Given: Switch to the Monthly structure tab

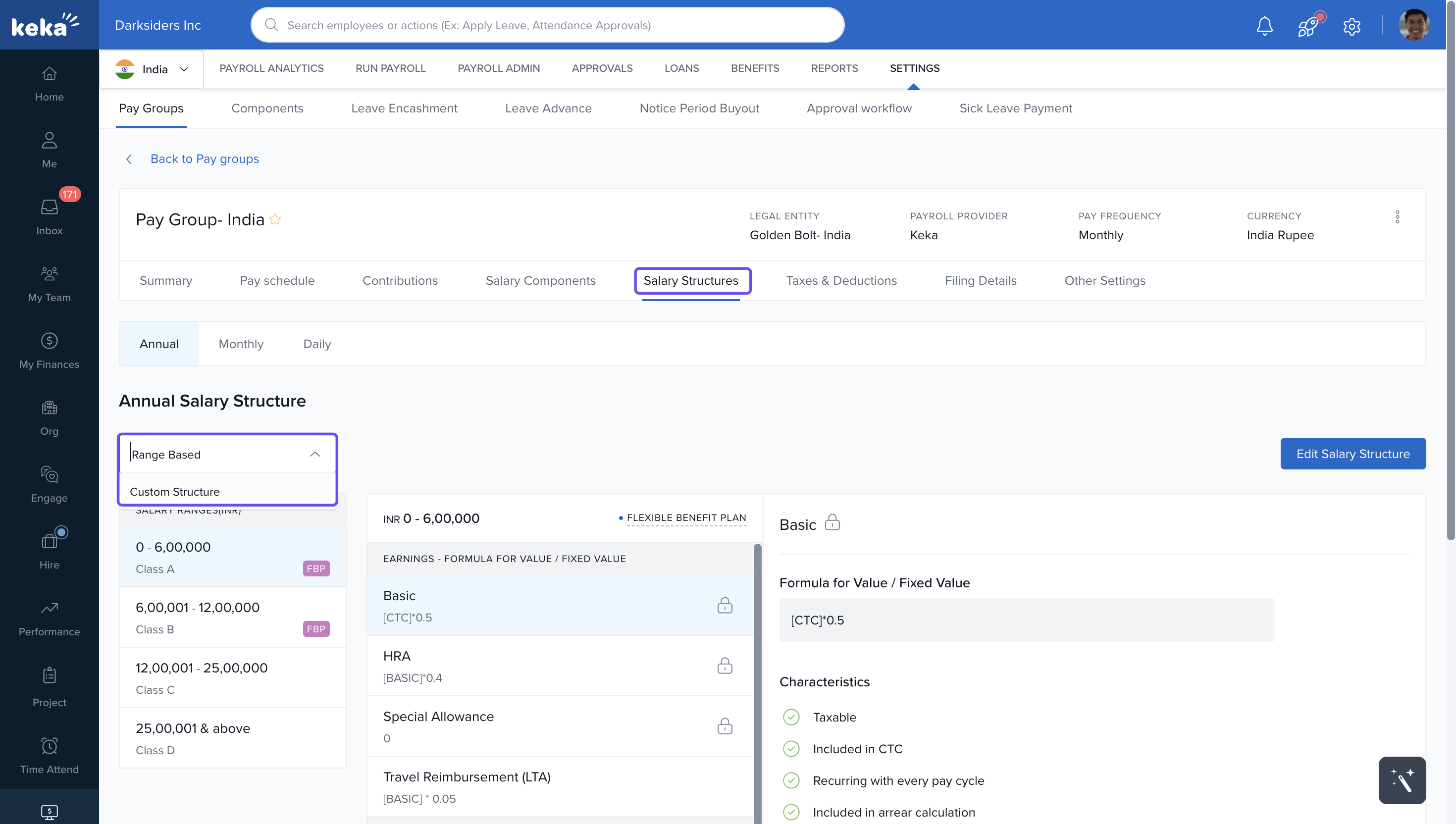Looking at the screenshot, I should point(241,344).
